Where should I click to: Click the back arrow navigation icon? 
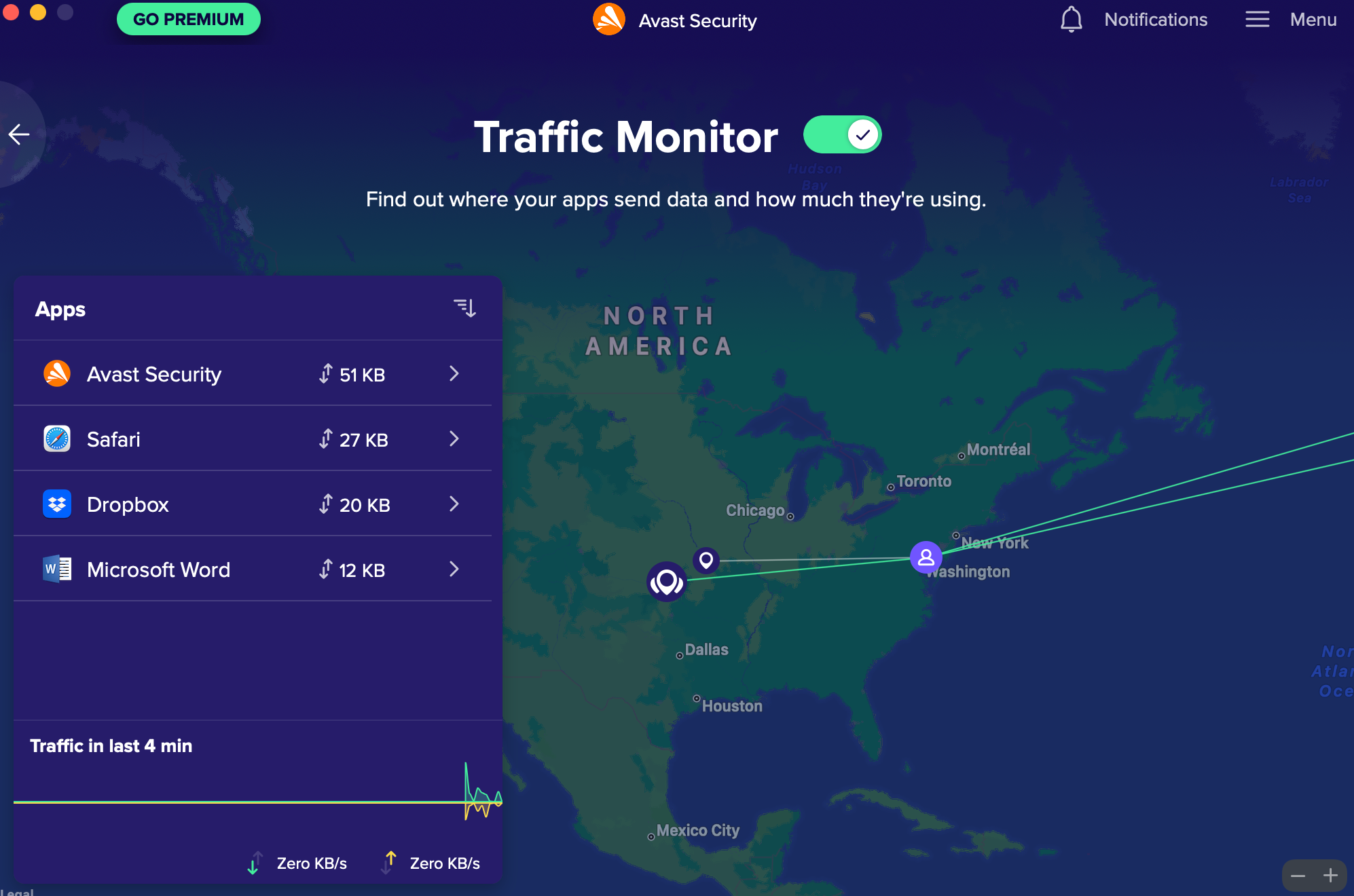pyautogui.click(x=20, y=135)
